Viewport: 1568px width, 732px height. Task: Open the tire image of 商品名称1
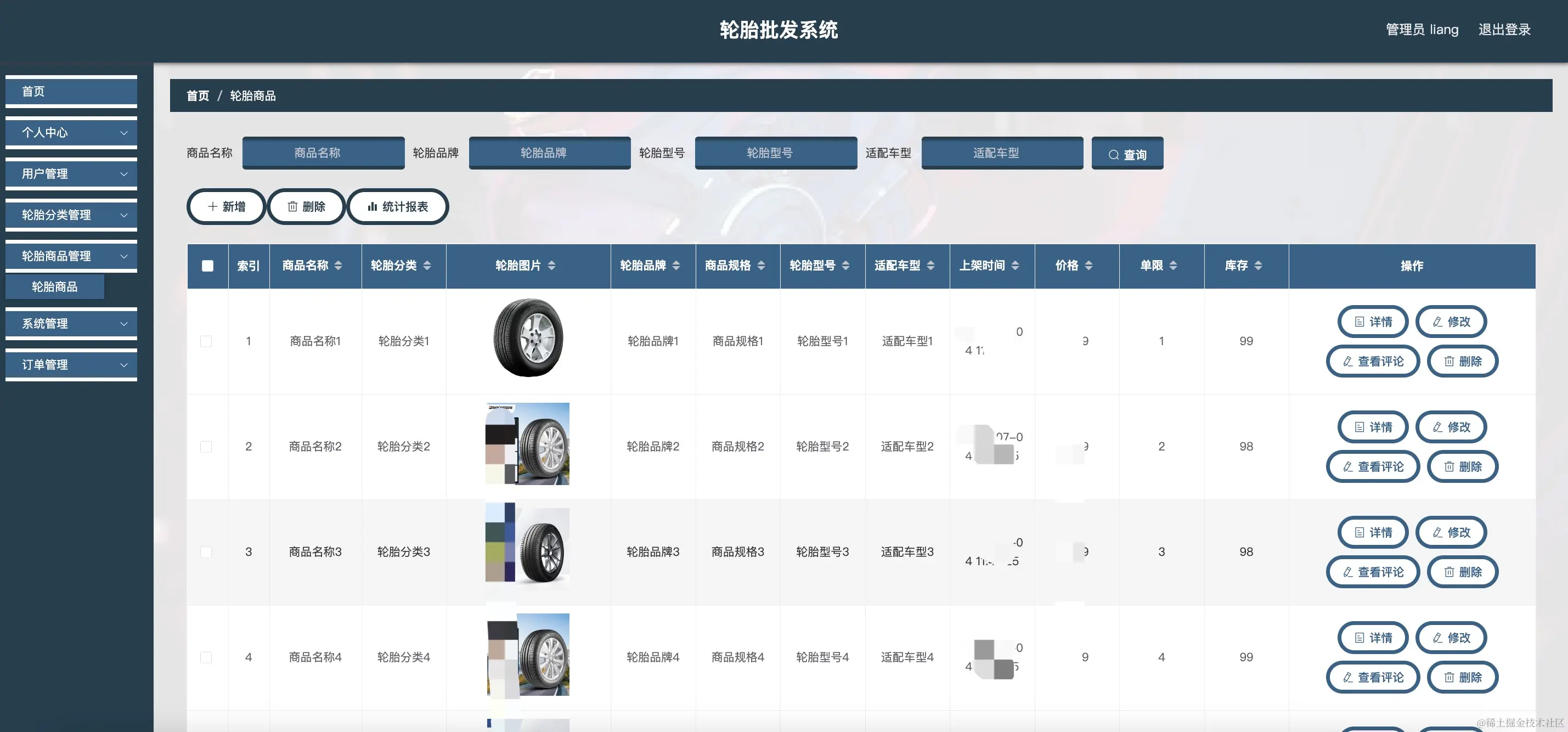pyautogui.click(x=528, y=337)
